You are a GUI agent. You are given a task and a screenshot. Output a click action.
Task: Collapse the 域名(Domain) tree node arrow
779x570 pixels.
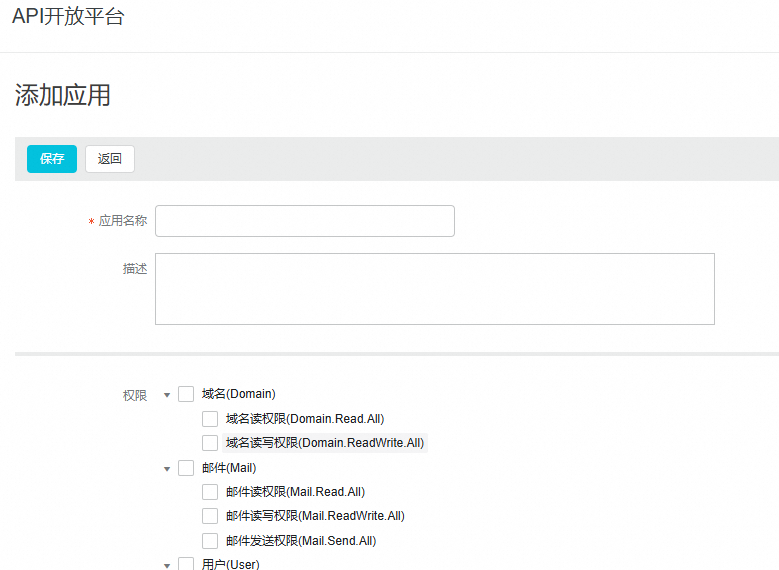[167, 395]
